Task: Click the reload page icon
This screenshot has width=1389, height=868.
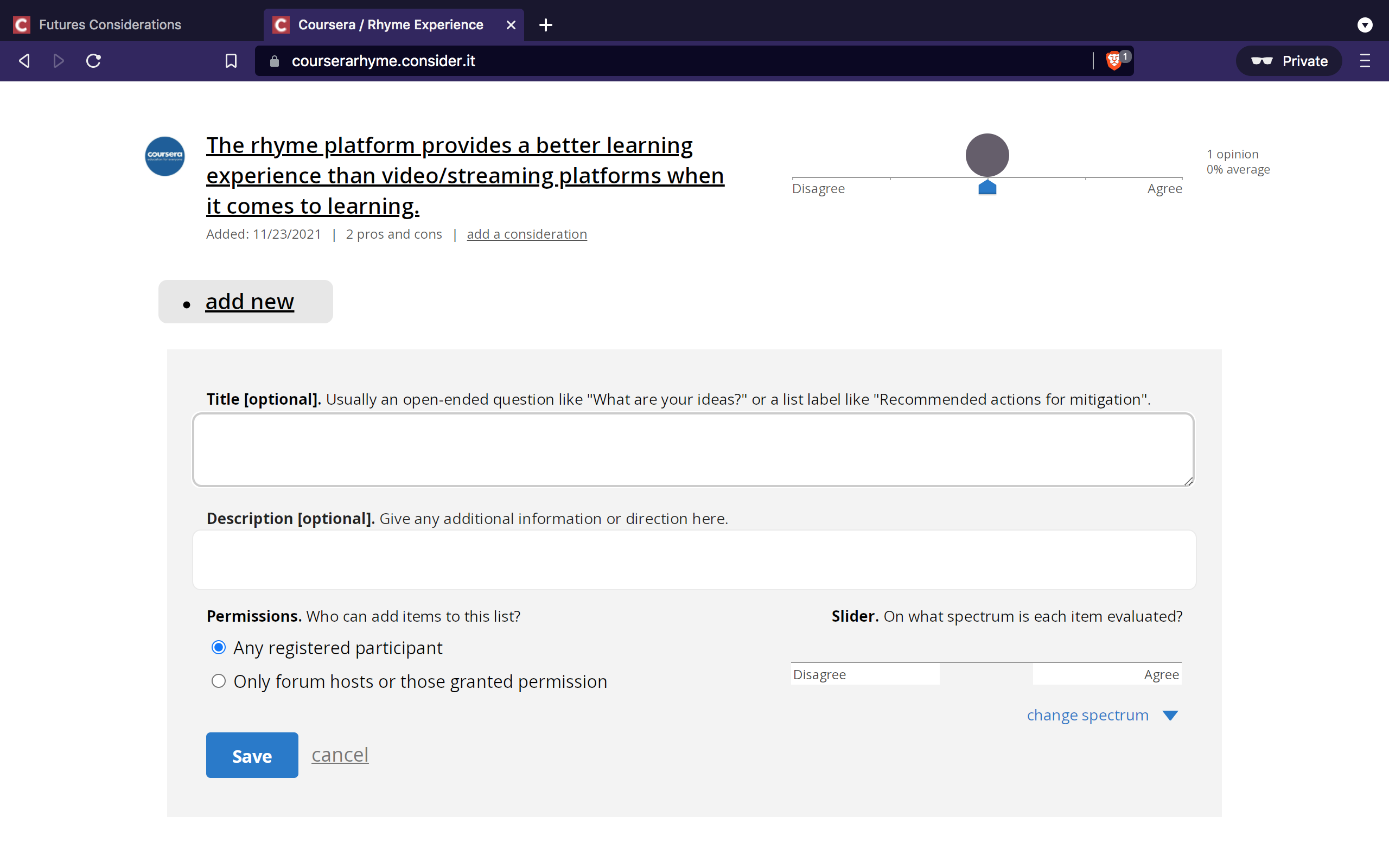Action: pos(93,61)
